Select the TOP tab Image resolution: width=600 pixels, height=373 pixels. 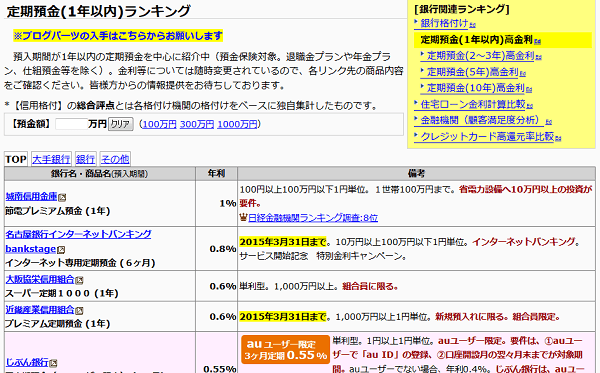(16, 159)
